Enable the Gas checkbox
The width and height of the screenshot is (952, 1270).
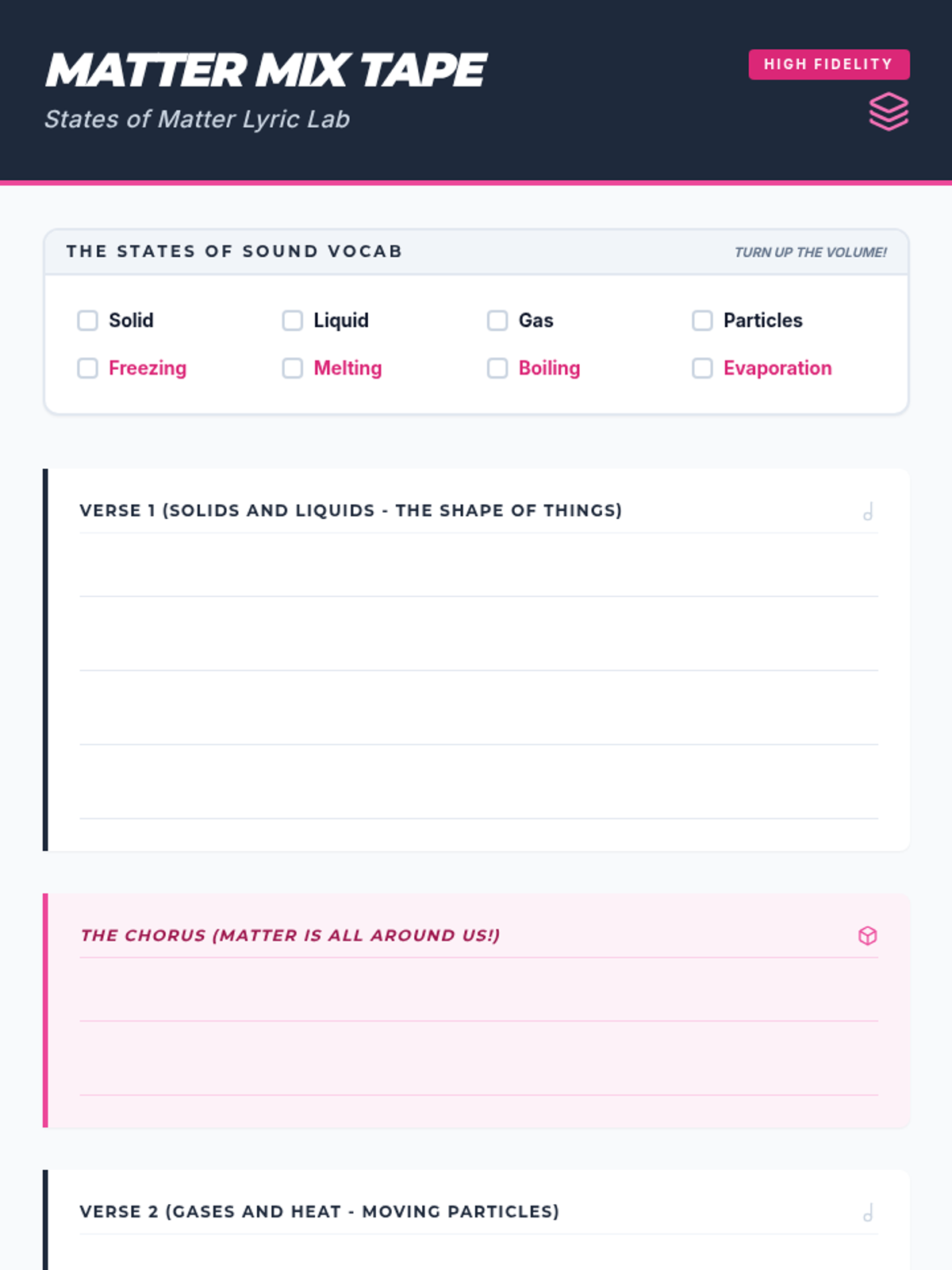click(497, 321)
